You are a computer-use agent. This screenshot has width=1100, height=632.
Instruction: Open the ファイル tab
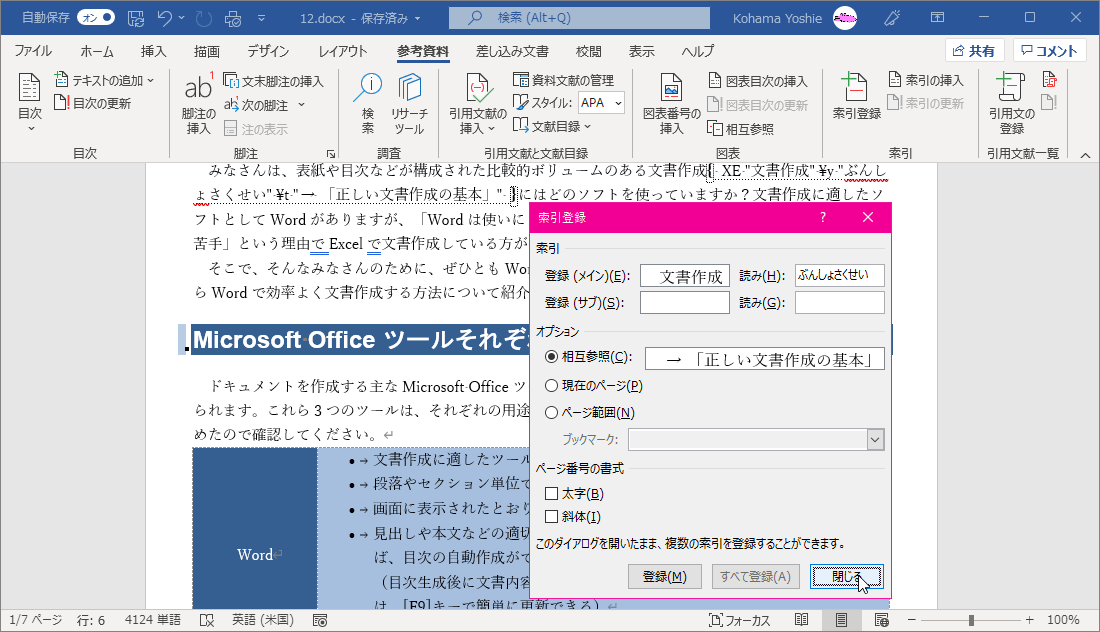33,51
